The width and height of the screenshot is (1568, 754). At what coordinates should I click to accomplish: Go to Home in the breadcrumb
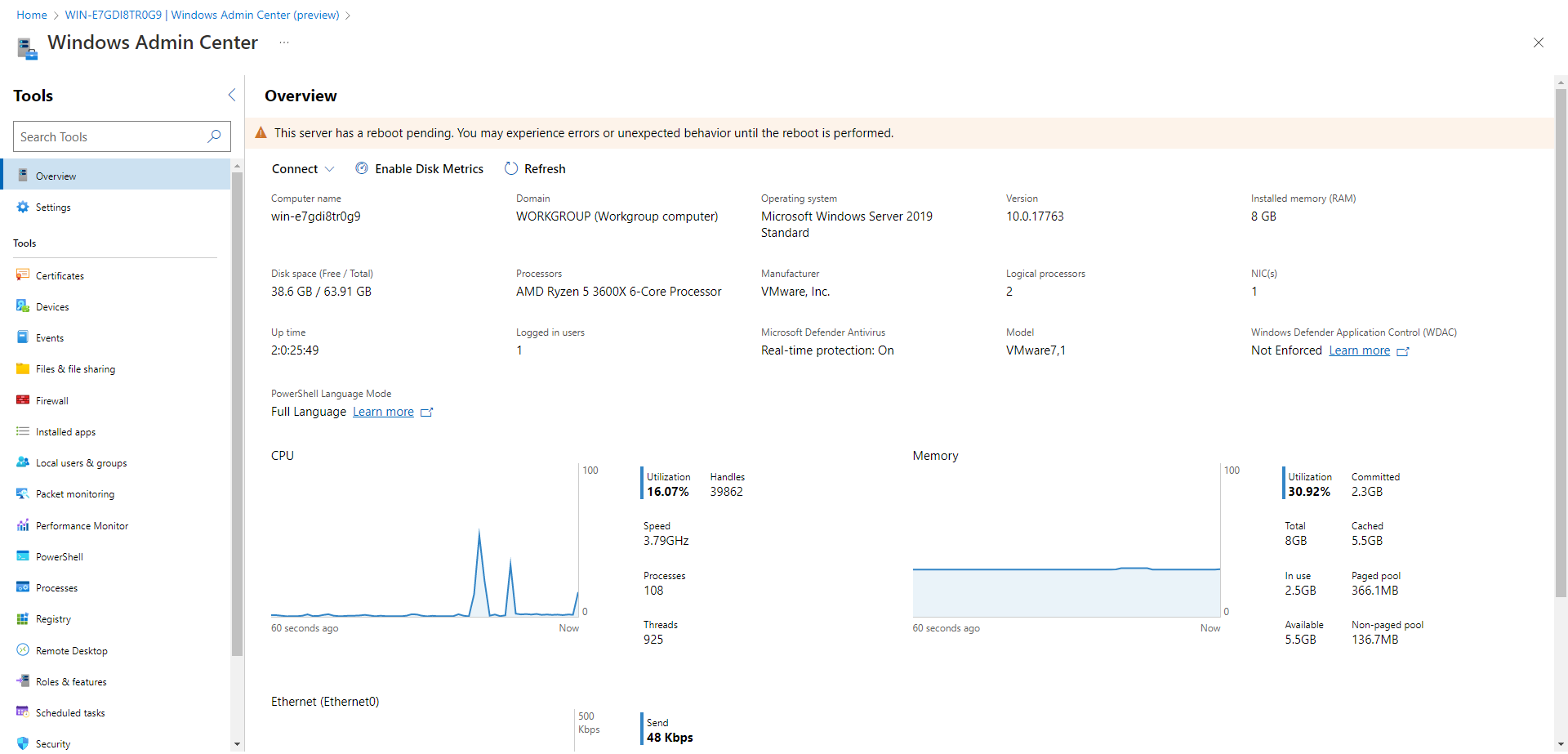tap(32, 15)
